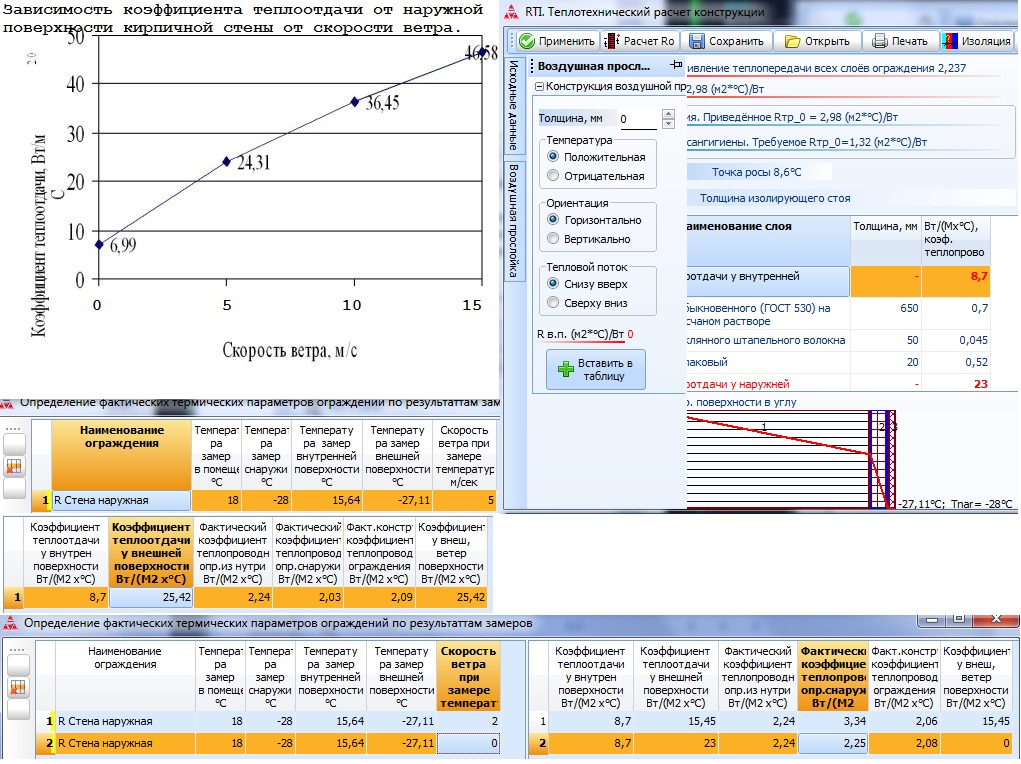Run the Расчет Ro calculation
The width and height of the screenshot is (1021, 764).
(642, 41)
